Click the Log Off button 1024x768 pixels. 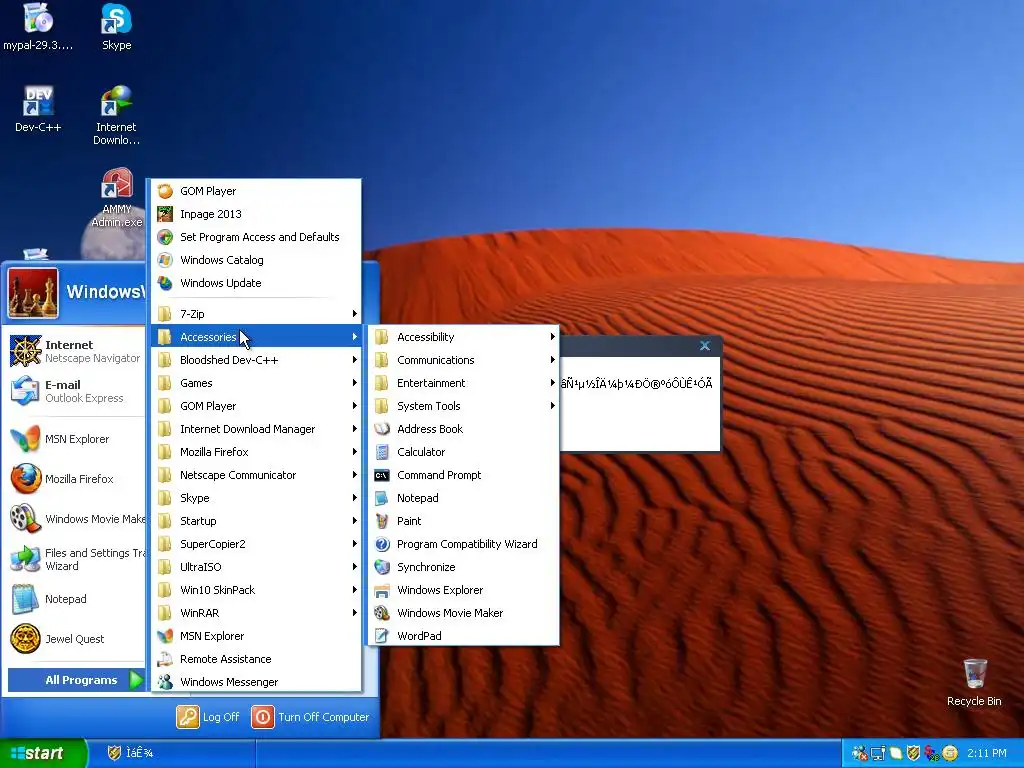208,717
